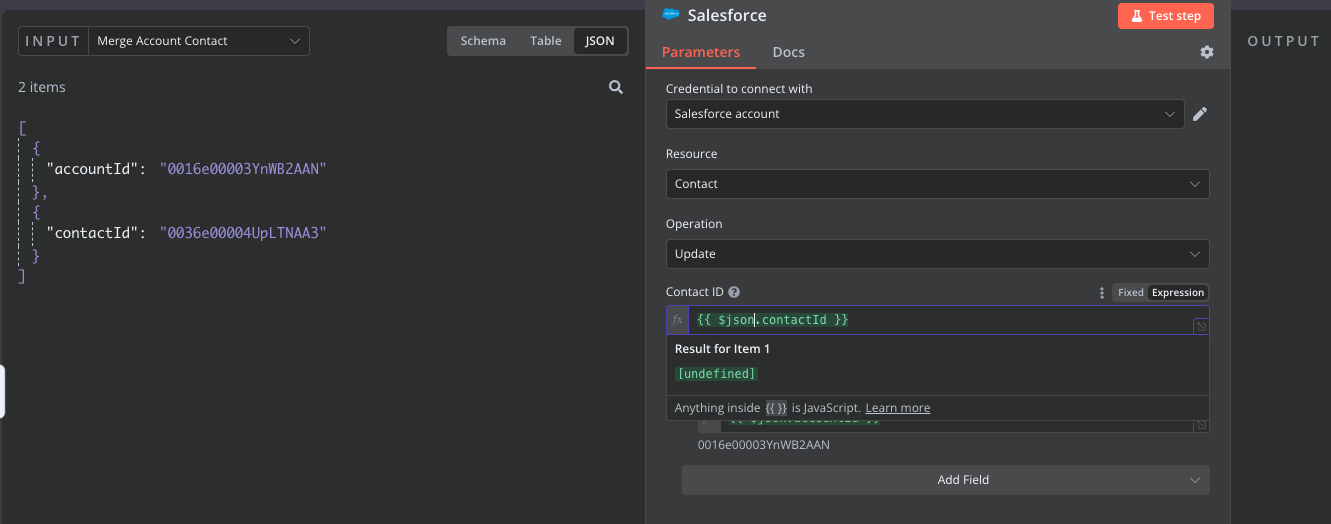Edit credential with the pencil icon

coord(1200,114)
